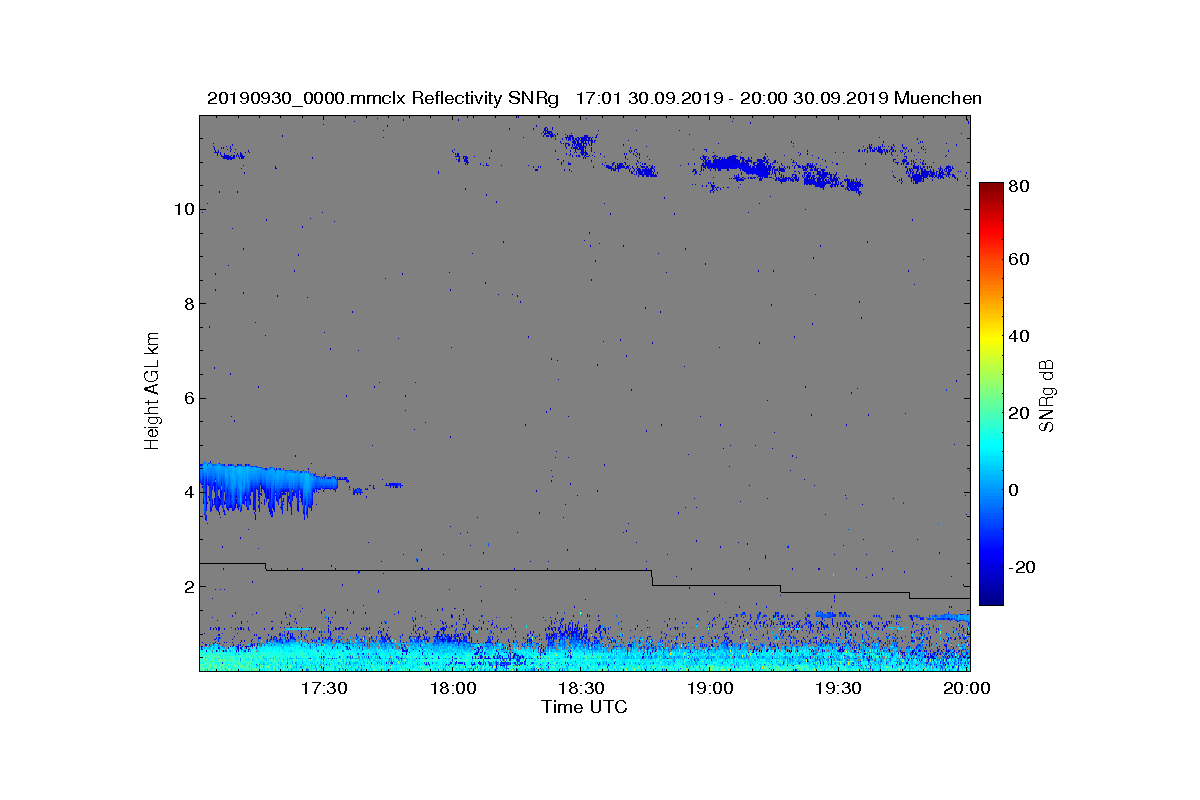
Task: Click the 18:30 time tick label
Action: click(581, 688)
